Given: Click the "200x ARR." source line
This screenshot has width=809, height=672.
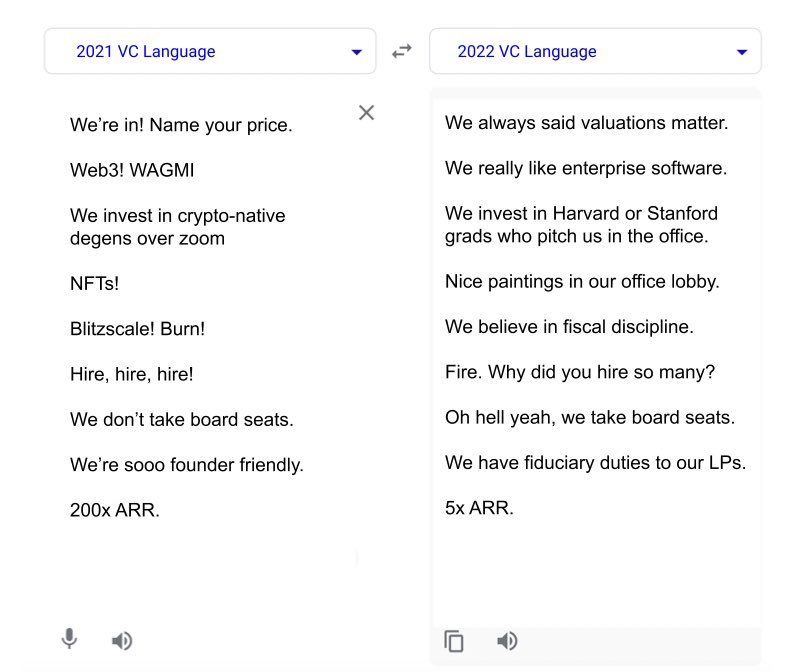Looking at the screenshot, I should (115, 510).
